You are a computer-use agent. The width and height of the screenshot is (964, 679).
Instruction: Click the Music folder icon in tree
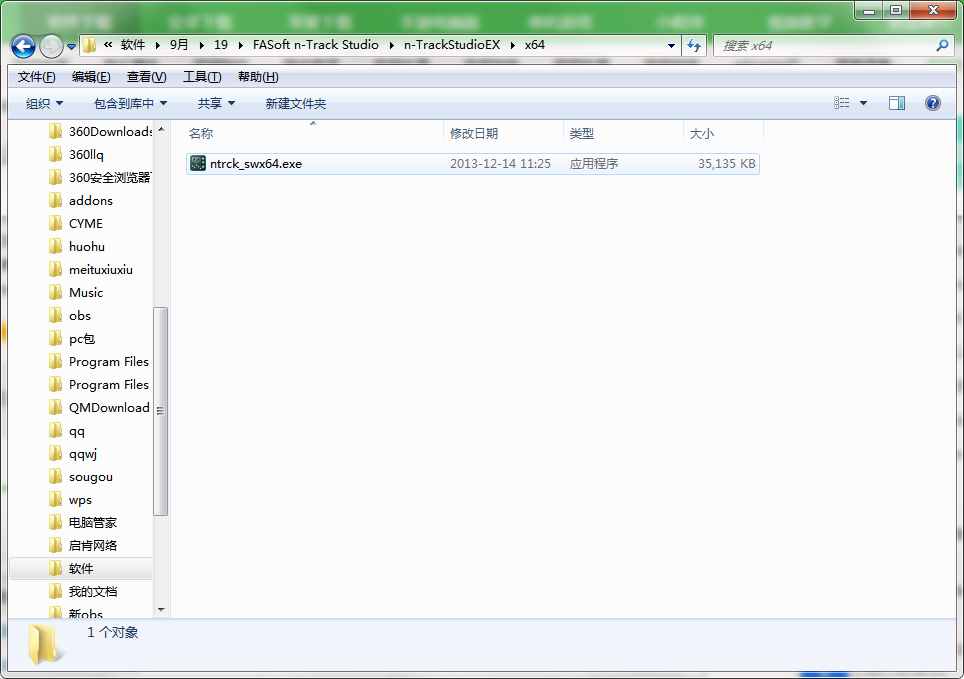coord(55,292)
